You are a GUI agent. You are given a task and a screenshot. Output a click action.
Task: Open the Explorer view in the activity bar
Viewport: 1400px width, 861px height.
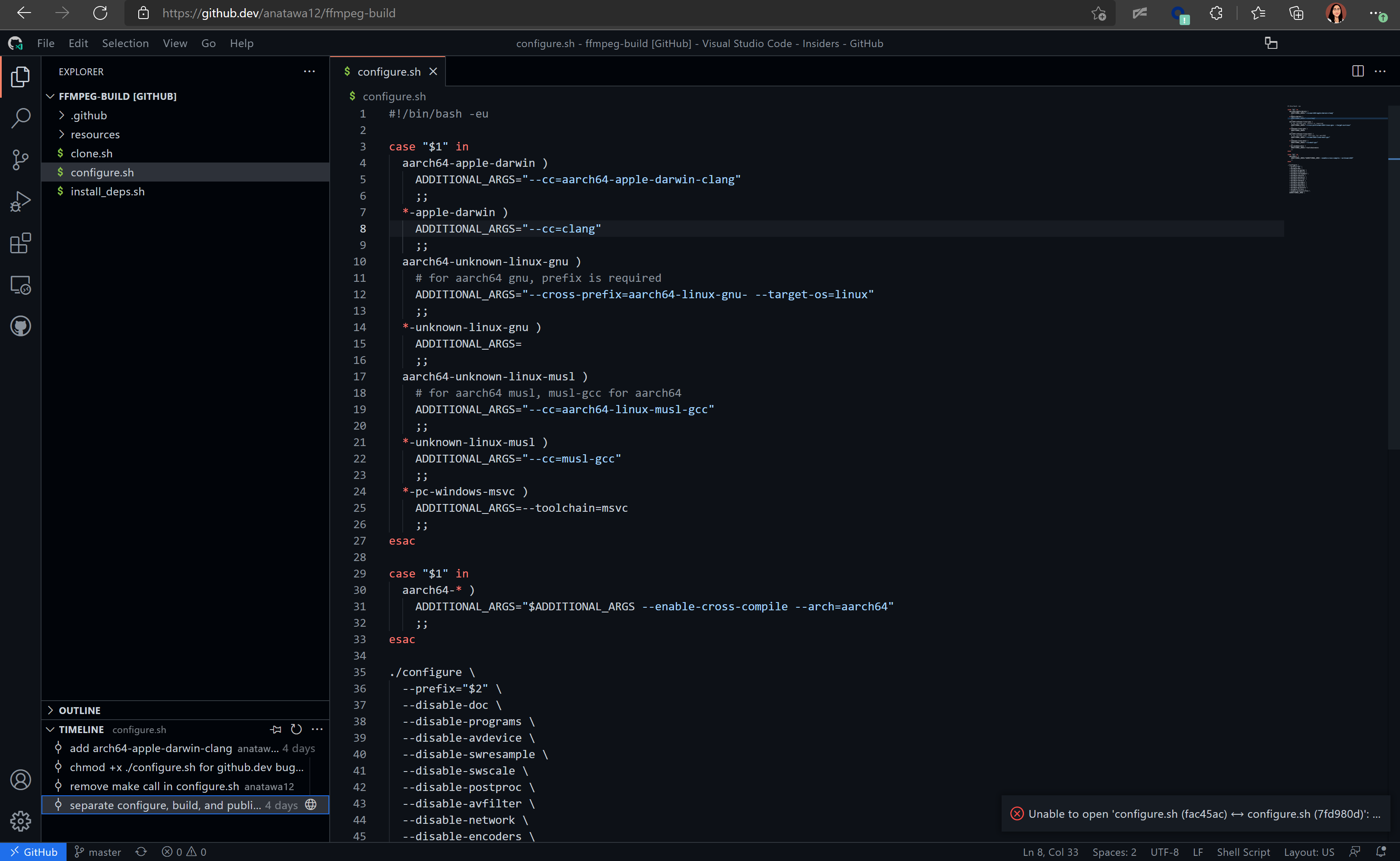(20, 77)
